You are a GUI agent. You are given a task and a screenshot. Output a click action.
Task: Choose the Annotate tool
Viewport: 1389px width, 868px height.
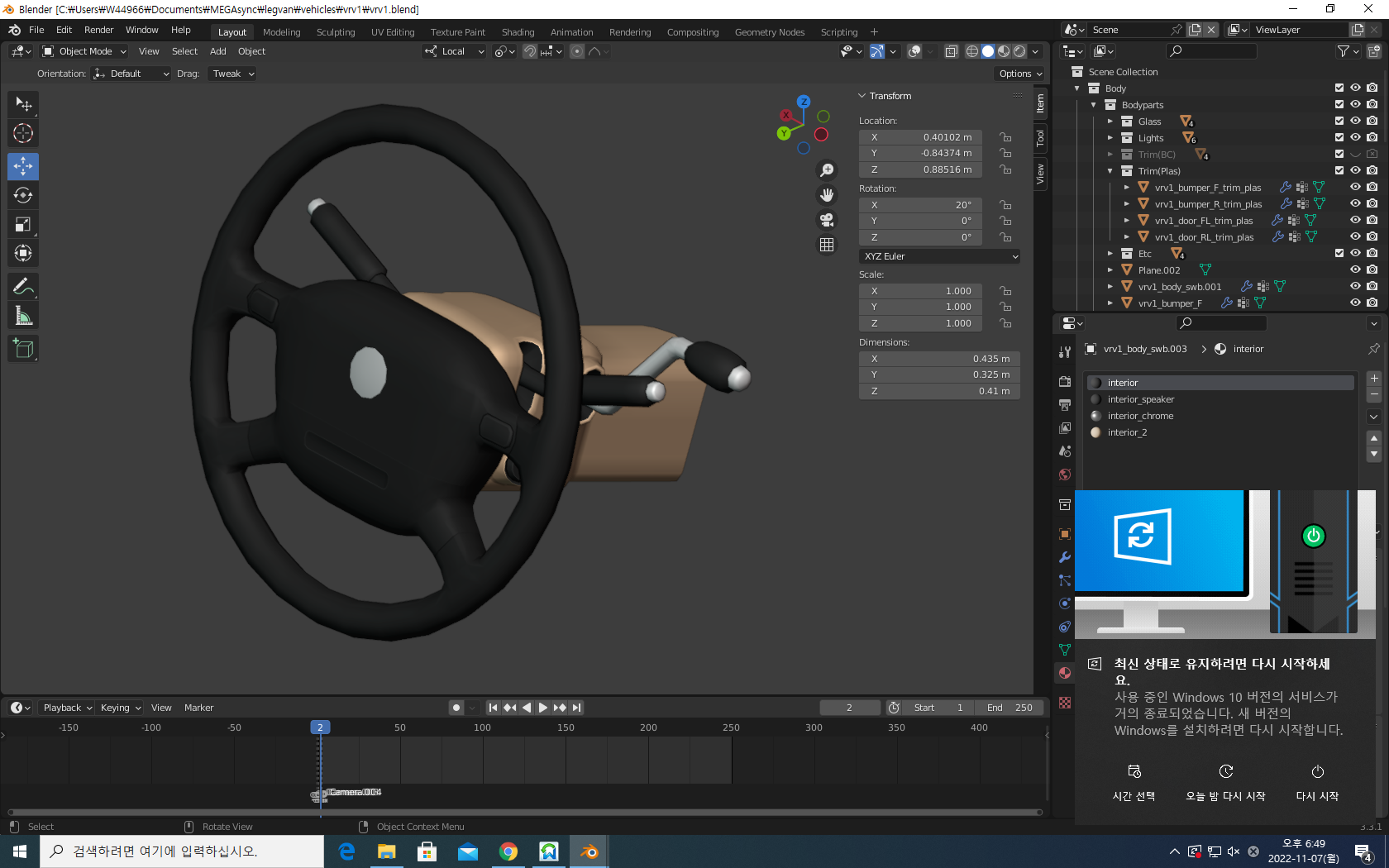[23, 287]
